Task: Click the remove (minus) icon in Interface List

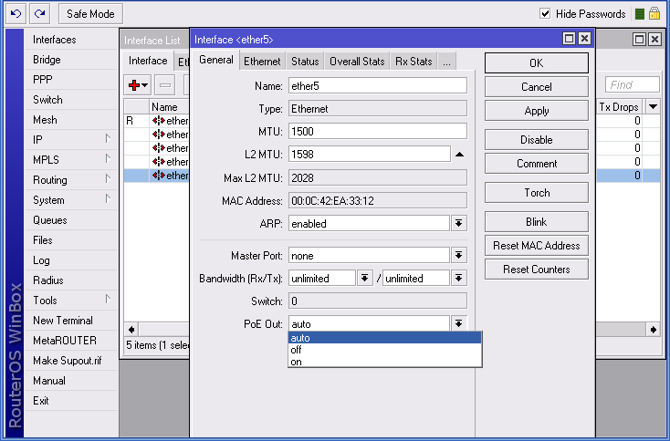Action: coord(165,86)
